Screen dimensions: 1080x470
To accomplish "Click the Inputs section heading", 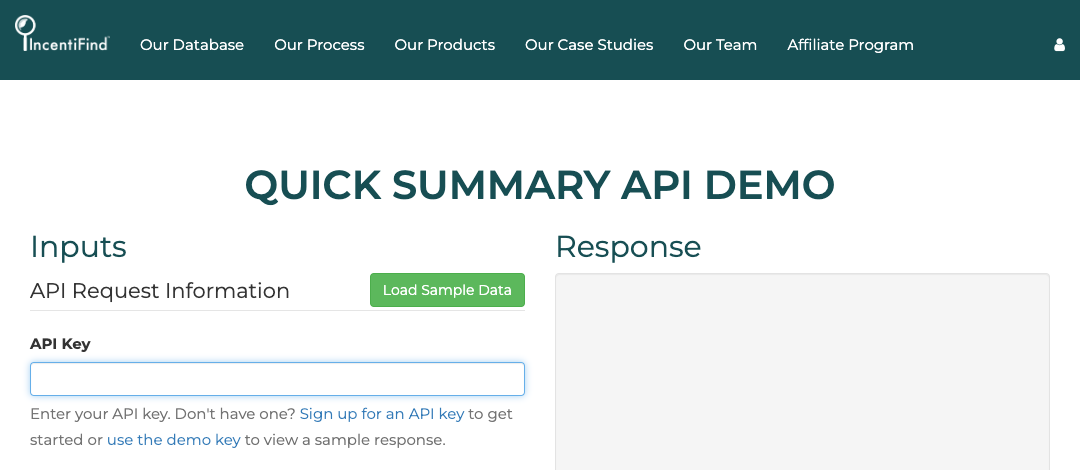I will click(79, 247).
